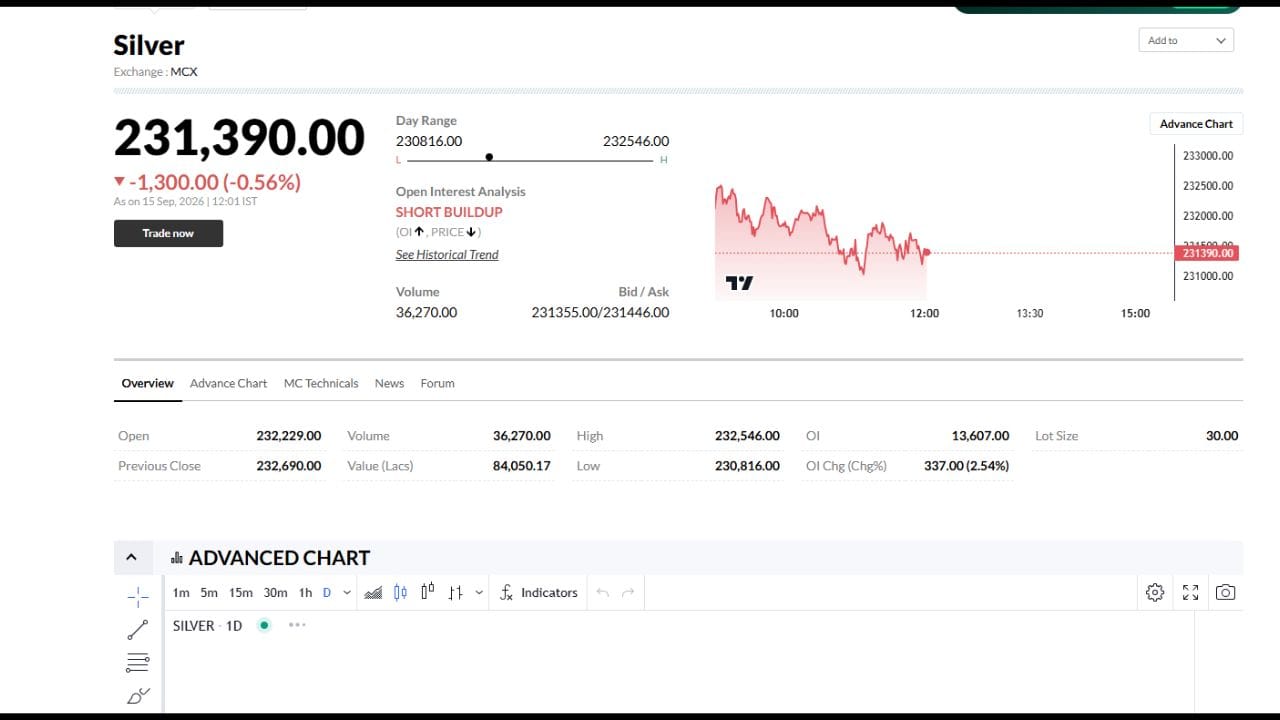
Task: Set chart interval to 5m
Action: pos(209,593)
